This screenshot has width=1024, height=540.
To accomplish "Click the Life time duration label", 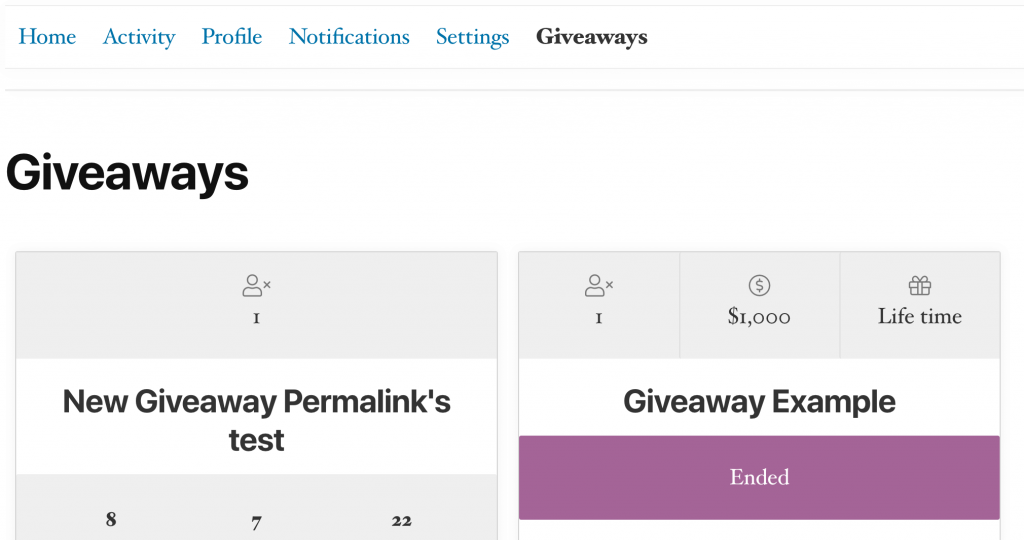I will tap(920, 316).
